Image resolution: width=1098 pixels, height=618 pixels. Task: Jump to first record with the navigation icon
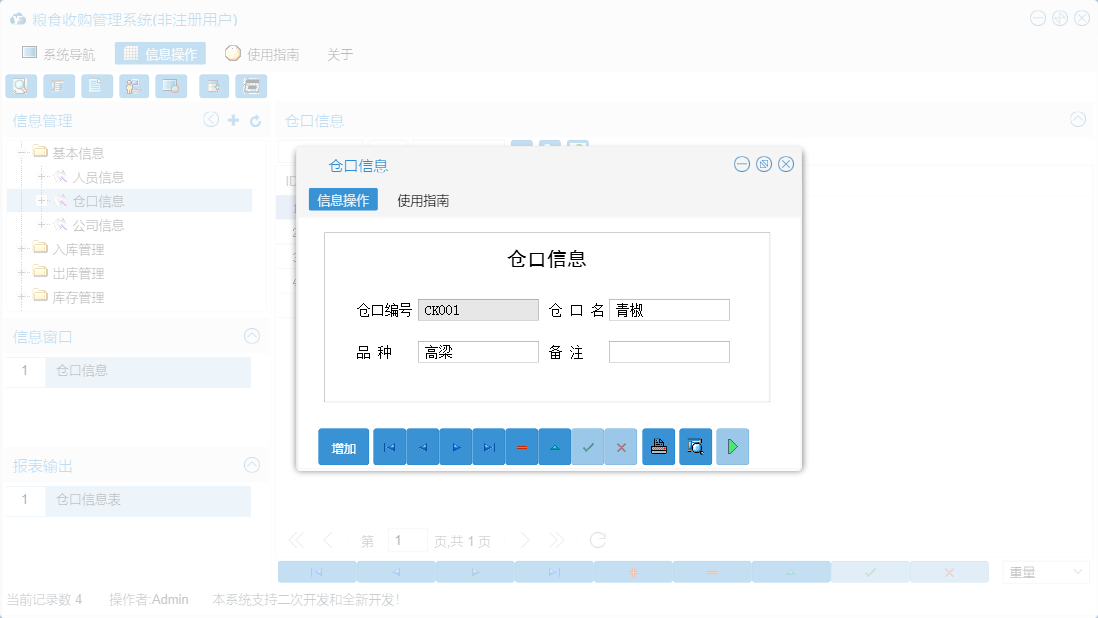click(x=389, y=447)
